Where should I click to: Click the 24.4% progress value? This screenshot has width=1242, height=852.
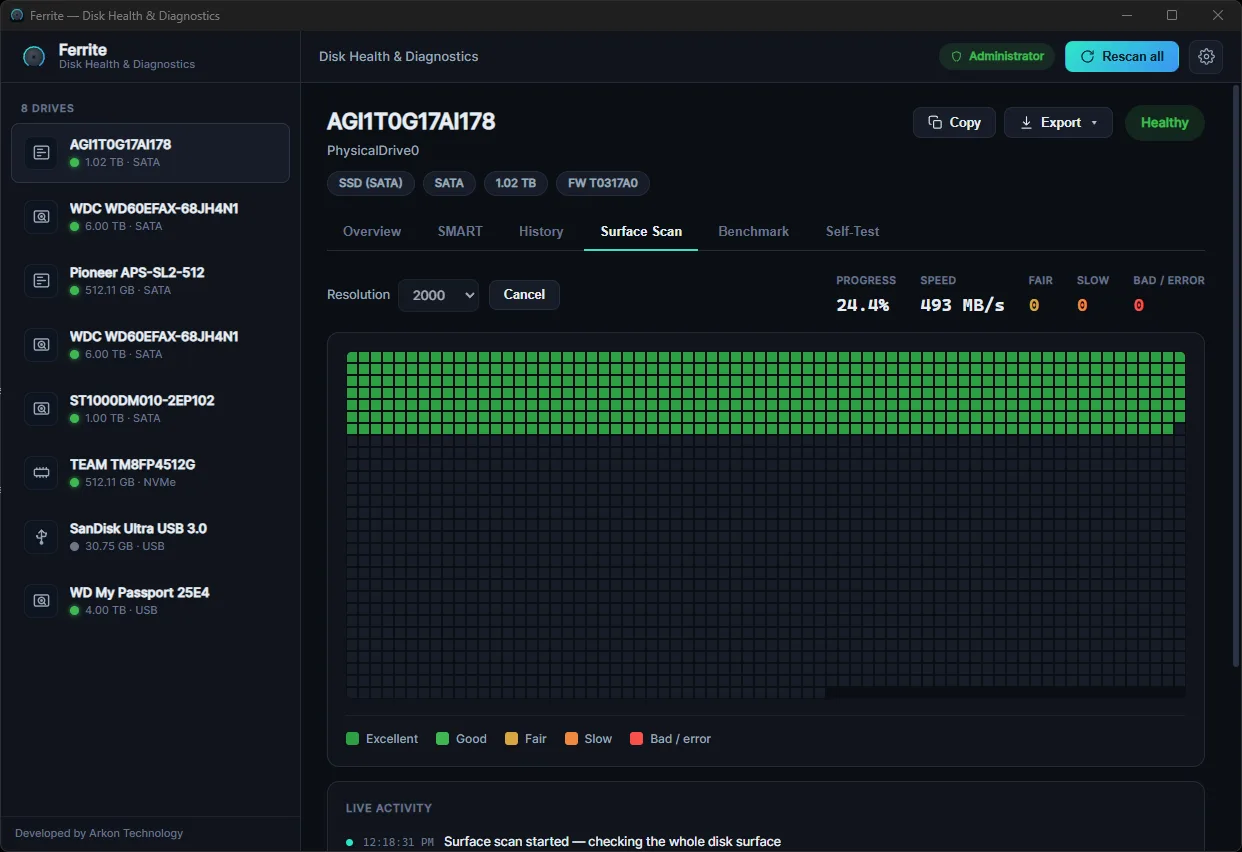[x=863, y=305]
